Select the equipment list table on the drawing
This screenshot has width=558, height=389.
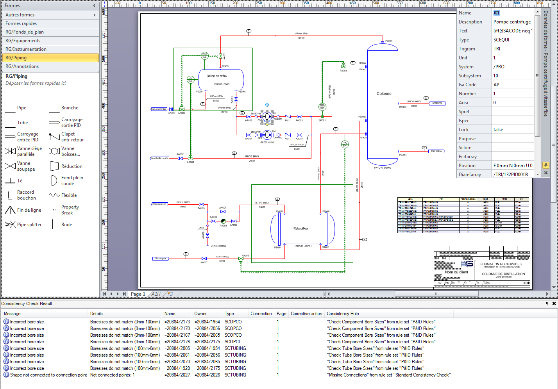[x=463, y=215]
